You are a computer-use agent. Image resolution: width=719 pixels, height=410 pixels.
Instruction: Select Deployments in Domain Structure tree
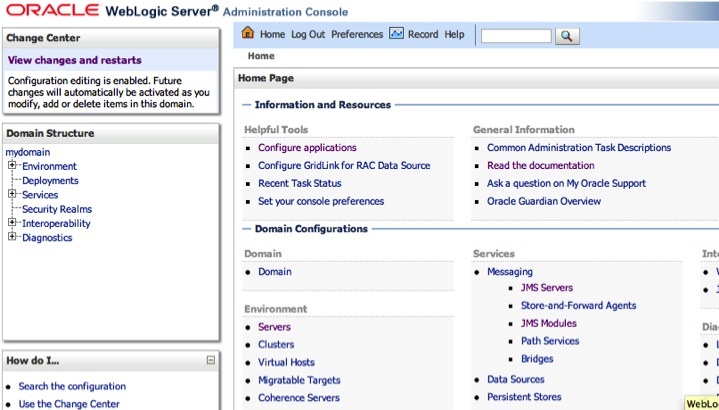[50, 181]
